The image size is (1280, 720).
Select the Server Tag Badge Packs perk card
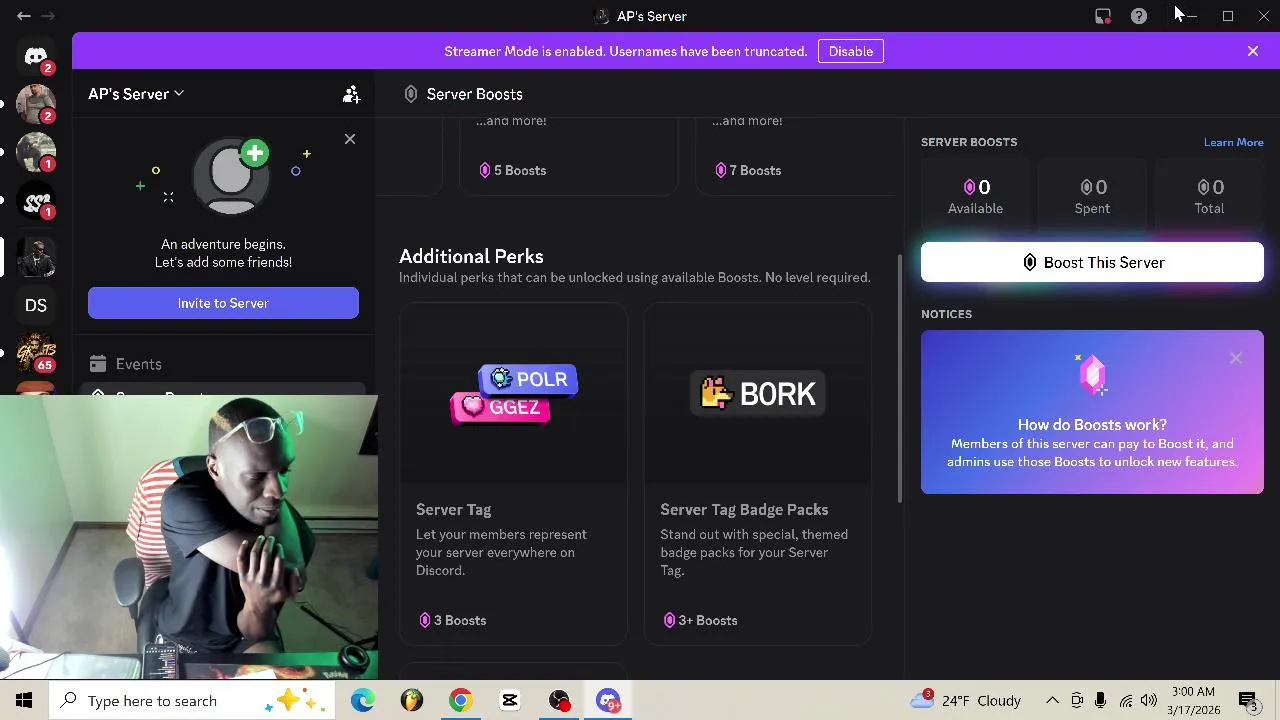(757, 473)
